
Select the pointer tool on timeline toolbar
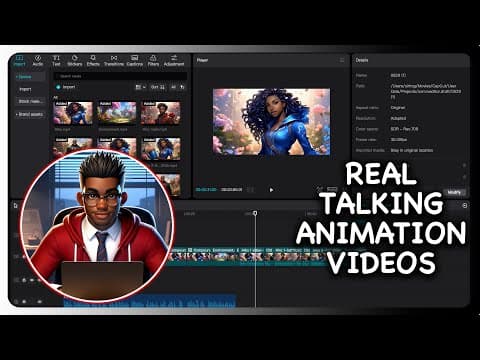click(x=15, y=206)
